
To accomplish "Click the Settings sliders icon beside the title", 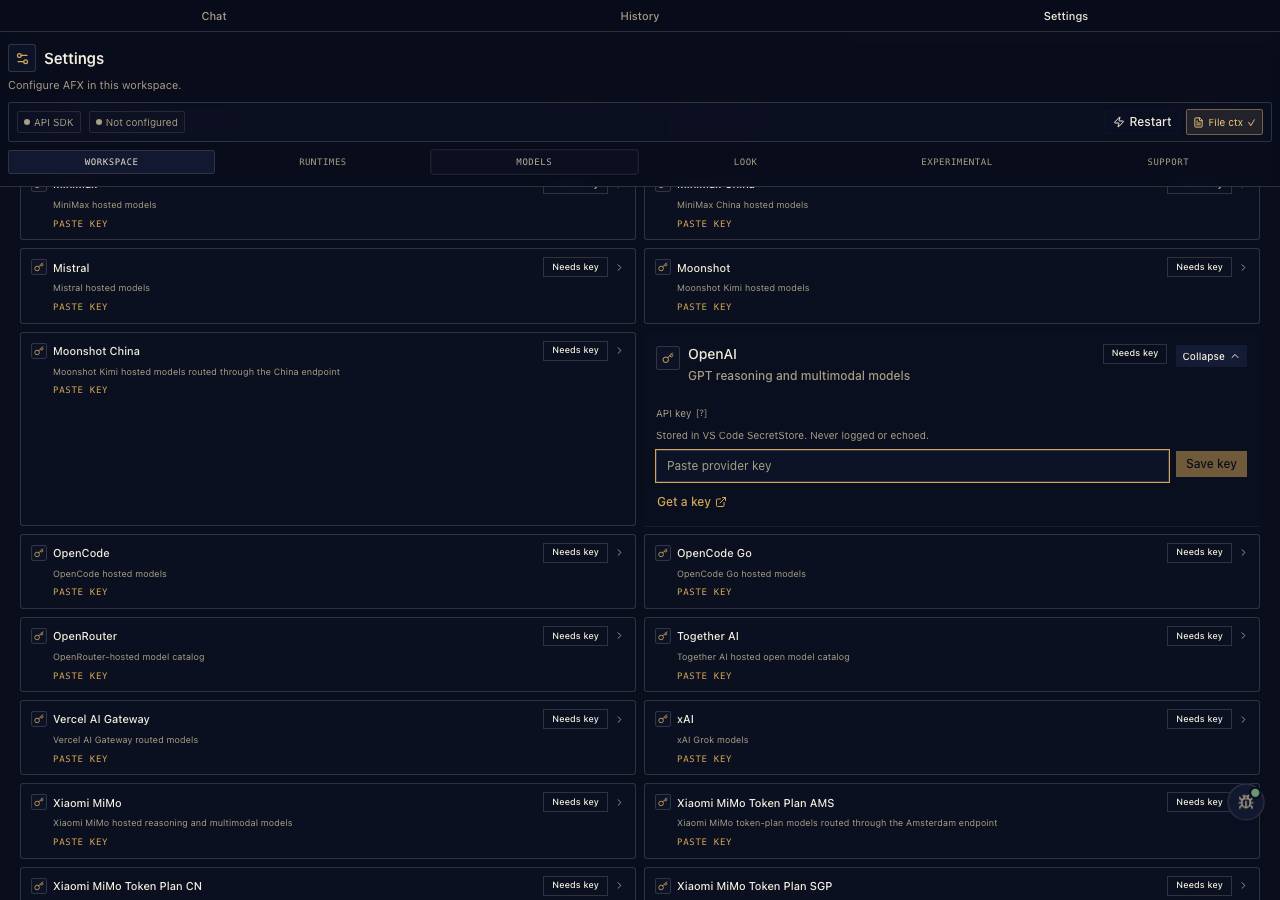I will 22,58.
